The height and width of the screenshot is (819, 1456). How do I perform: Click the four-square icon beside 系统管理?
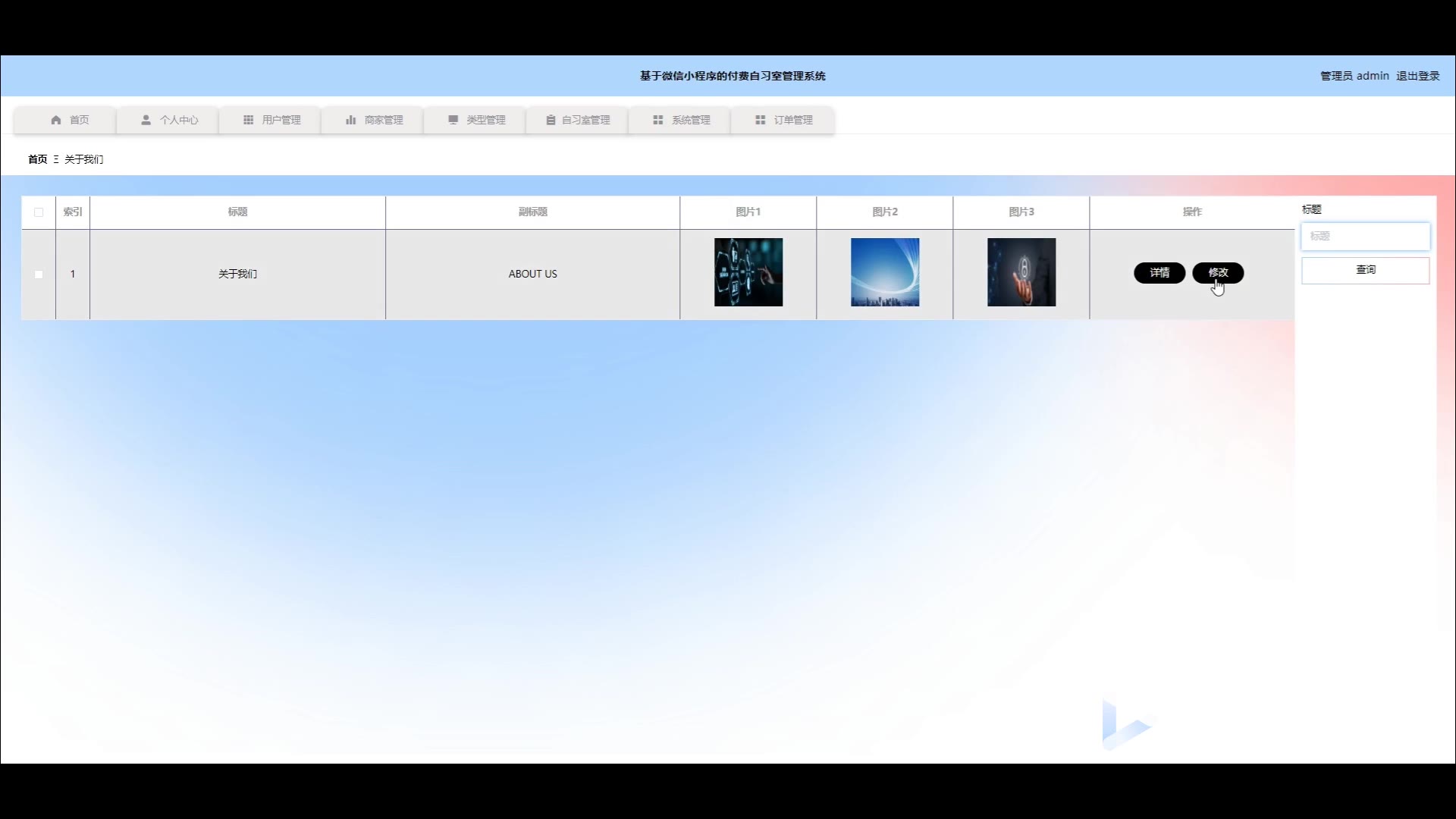[657, 120]
